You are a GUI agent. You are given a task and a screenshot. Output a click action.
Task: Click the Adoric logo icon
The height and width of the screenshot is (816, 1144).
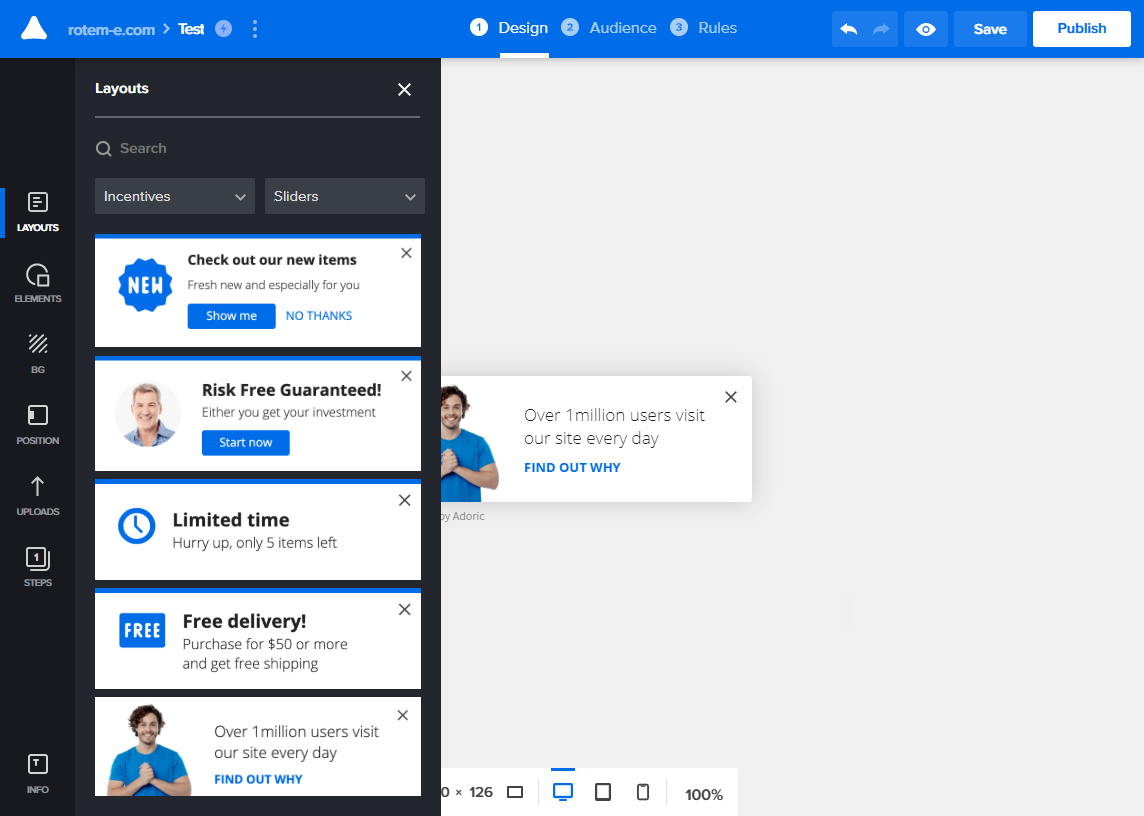point(34,28)
